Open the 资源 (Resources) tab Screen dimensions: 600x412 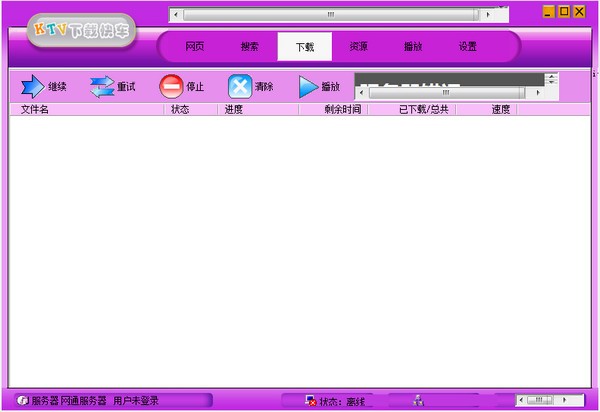[x=358, y=47]
